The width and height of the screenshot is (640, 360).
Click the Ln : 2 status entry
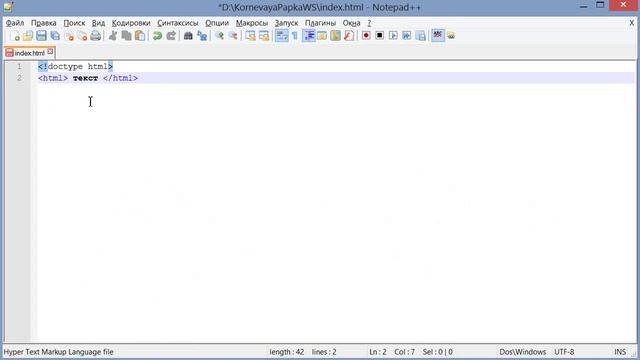(378, 352)
